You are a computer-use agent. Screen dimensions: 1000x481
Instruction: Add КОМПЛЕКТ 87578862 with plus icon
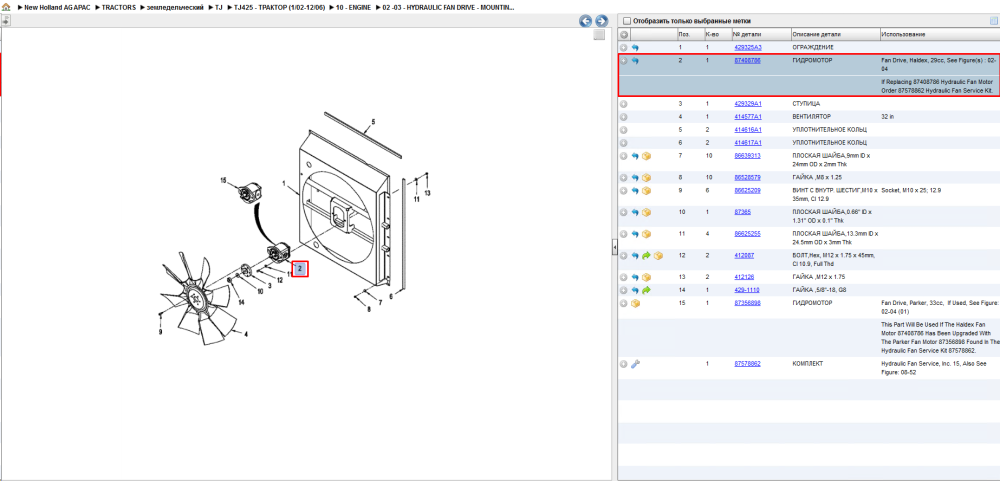[624, 364]
